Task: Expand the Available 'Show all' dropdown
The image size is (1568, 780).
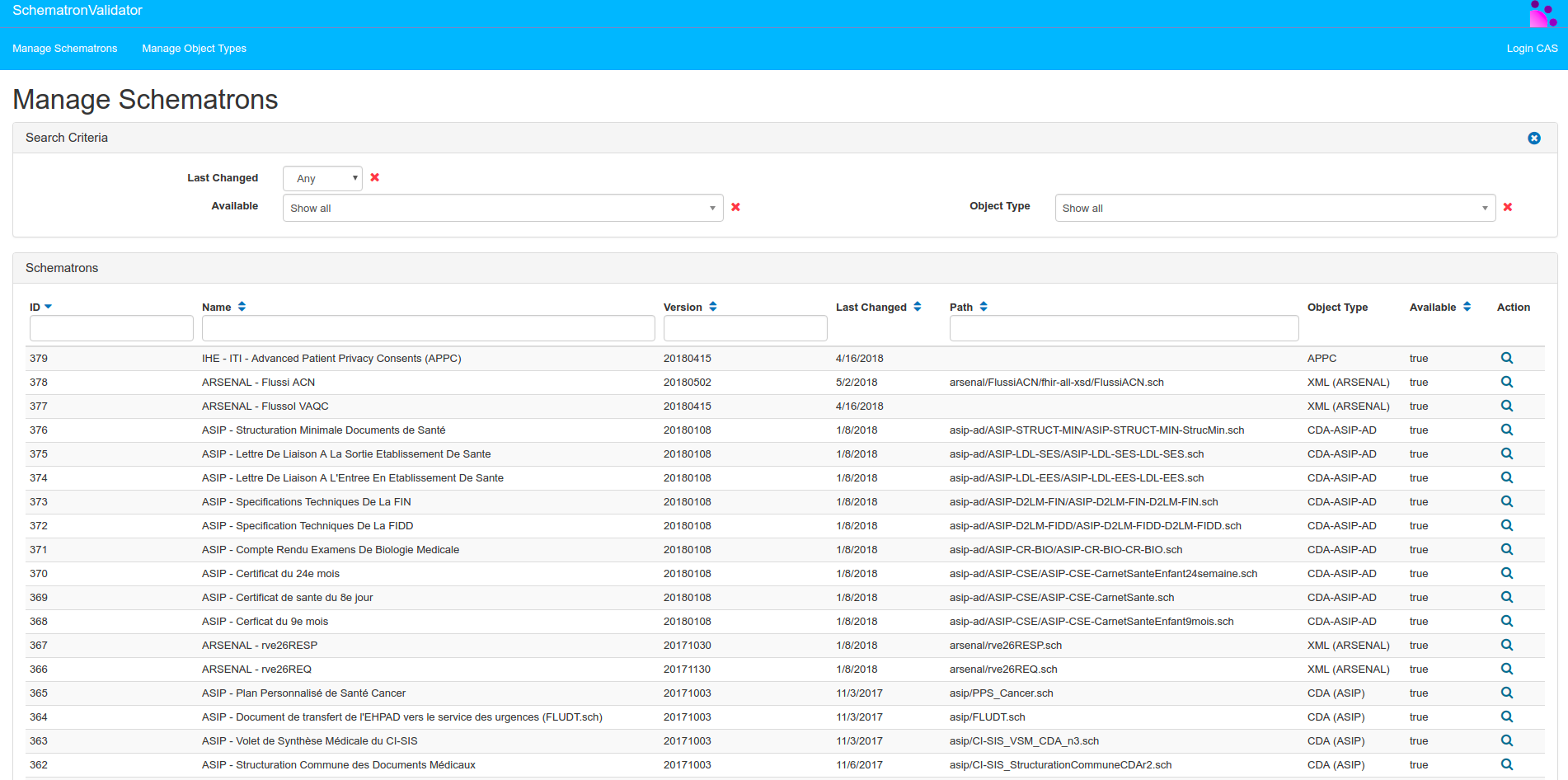Action: click(x=502, y=208)
